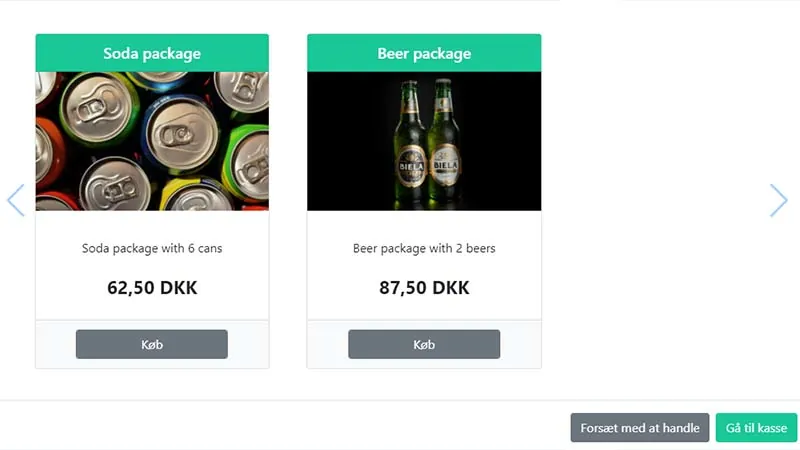Open the beer bottles product image
The height and width of the screenshot is (450, 800).
click(x=424, y=141)
